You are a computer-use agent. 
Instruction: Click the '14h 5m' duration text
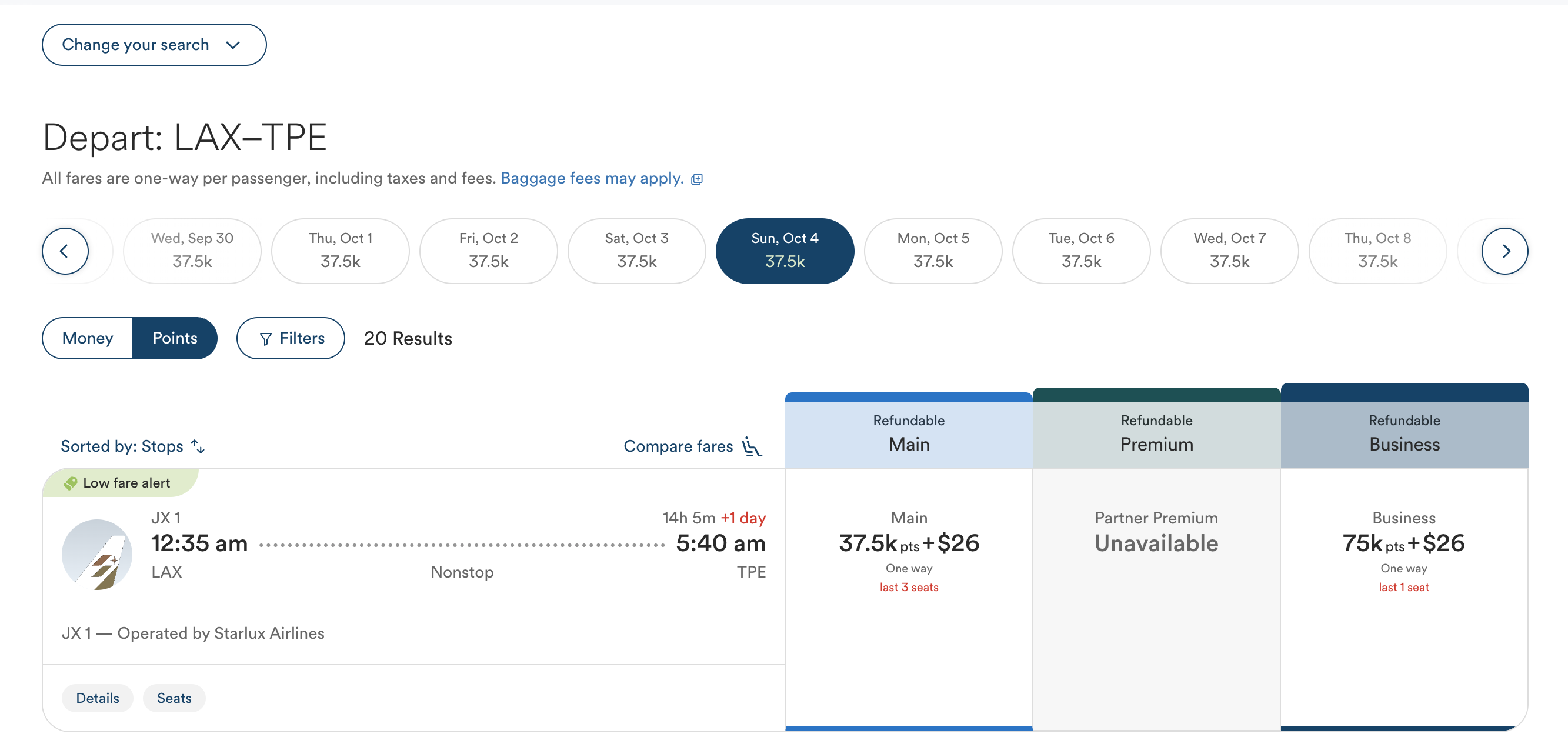point(689,518)
